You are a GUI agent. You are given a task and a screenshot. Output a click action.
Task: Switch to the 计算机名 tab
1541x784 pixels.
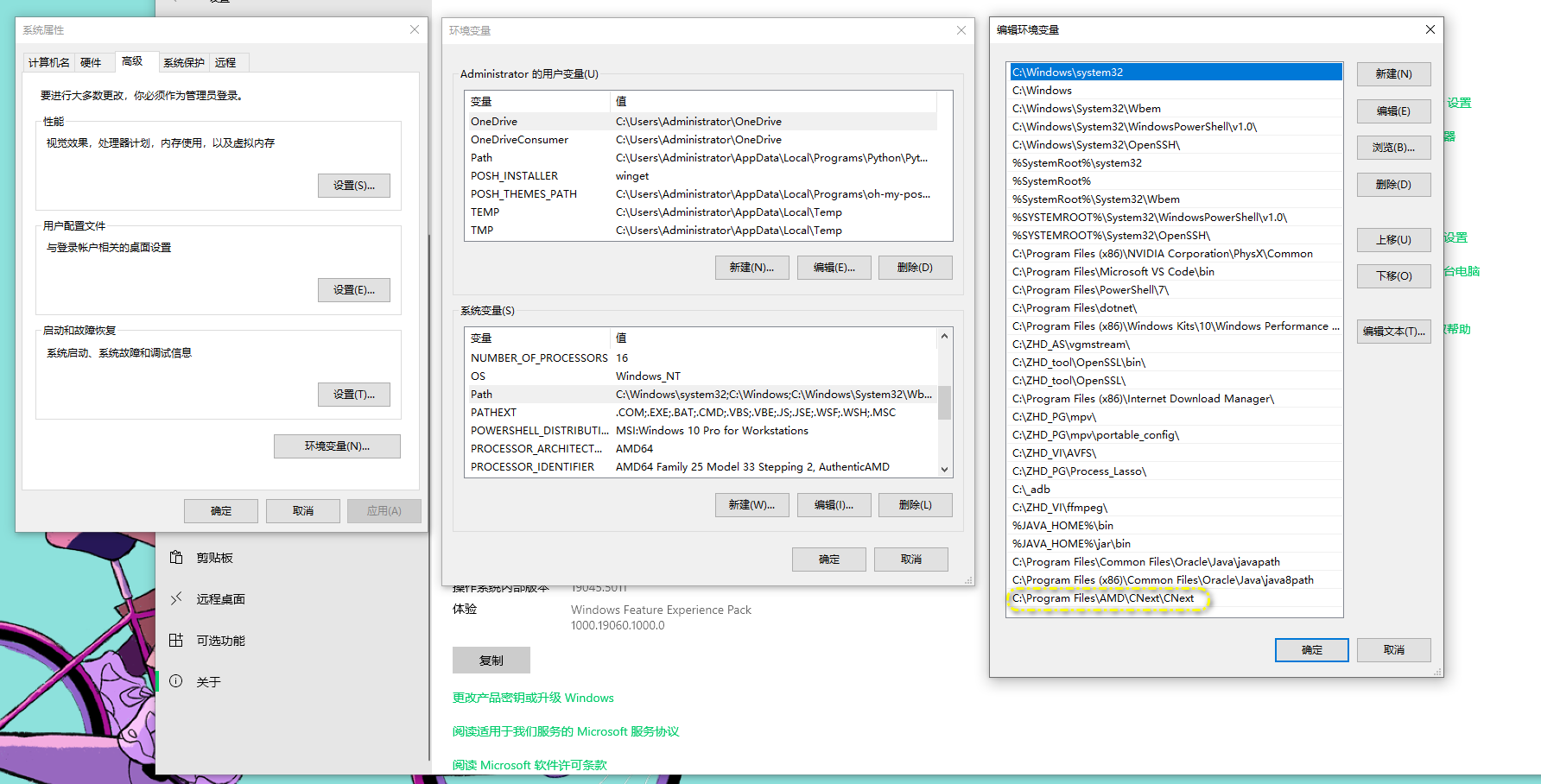[49, 62]
